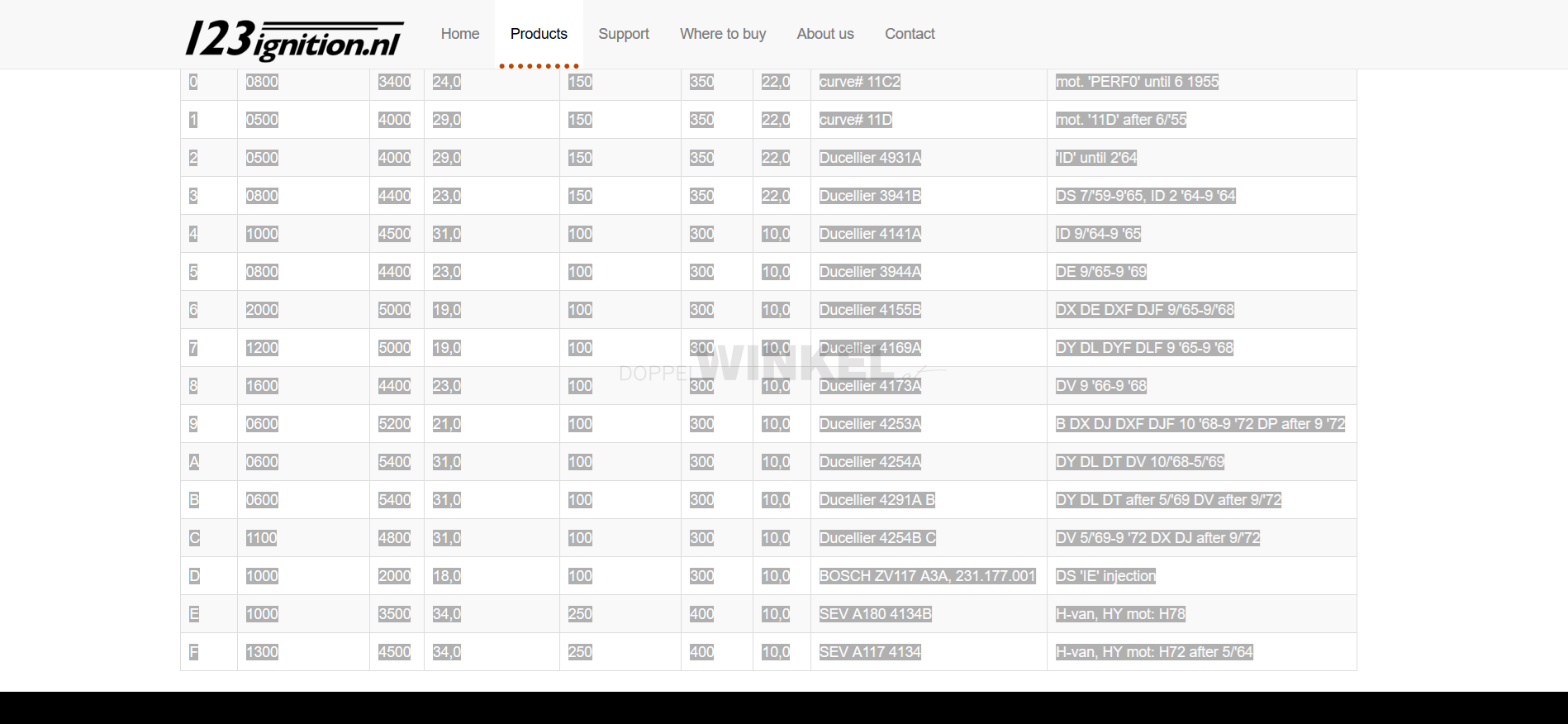Open the Products menu item
Screen dimensions: 1568x724
tap(539, 34)
